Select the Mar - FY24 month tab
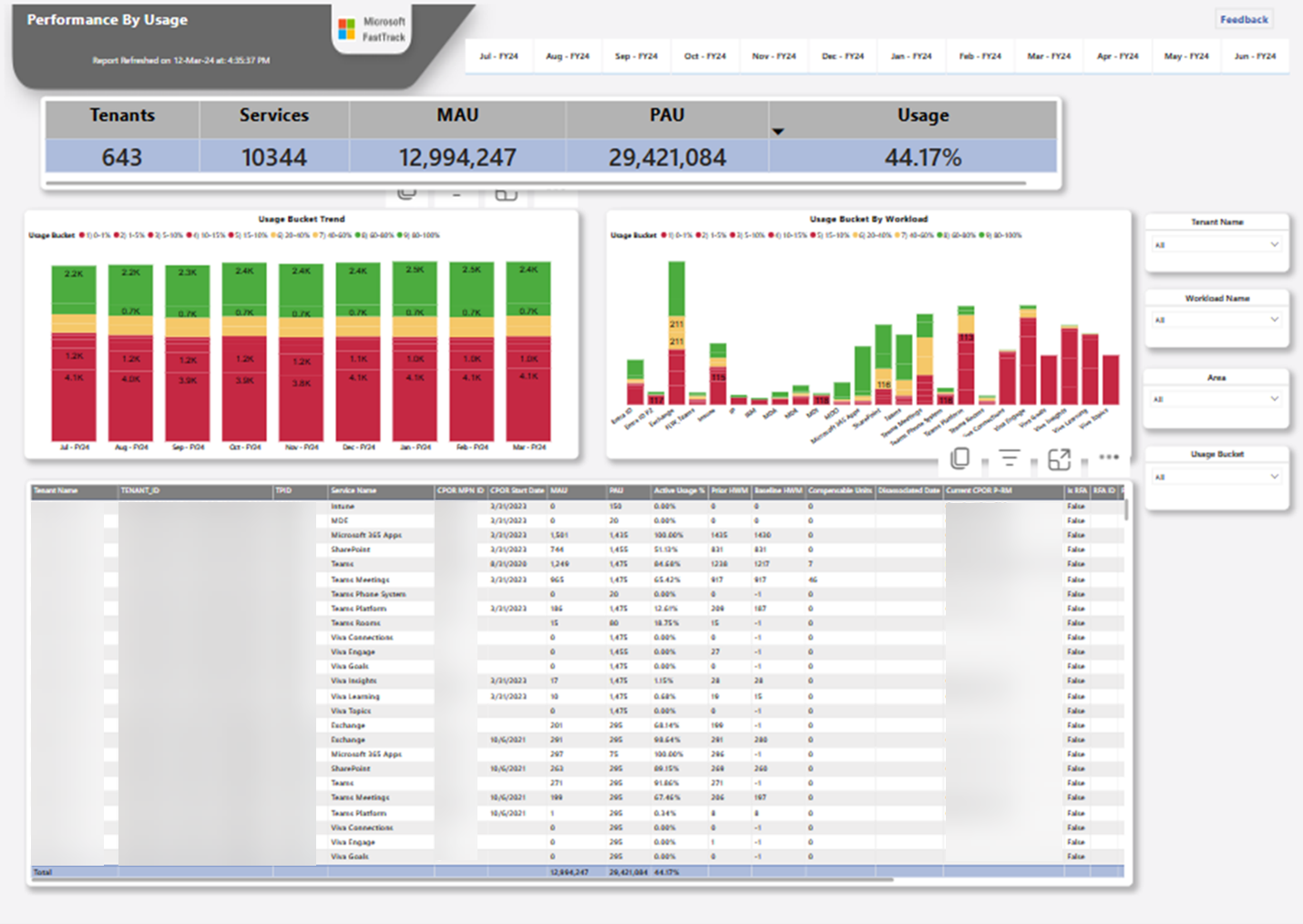1303x924 pixels. (1049, 56)
